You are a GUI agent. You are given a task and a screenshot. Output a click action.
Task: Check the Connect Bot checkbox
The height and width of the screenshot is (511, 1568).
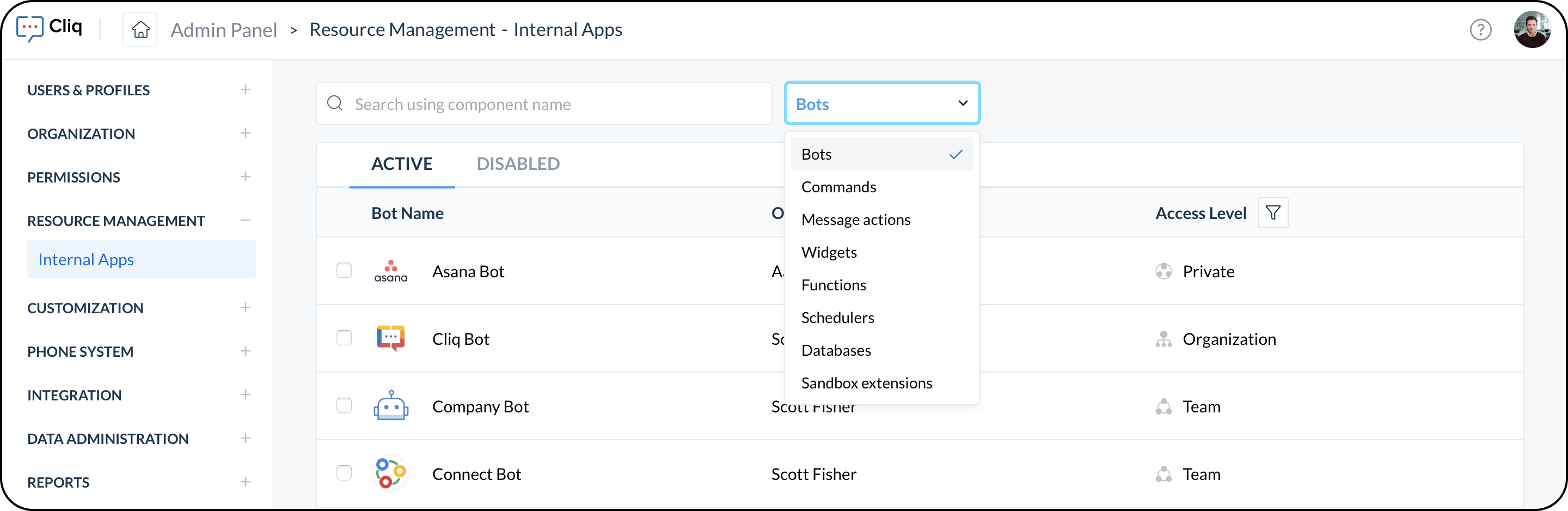pyautogui.click(x=344, y=473)
